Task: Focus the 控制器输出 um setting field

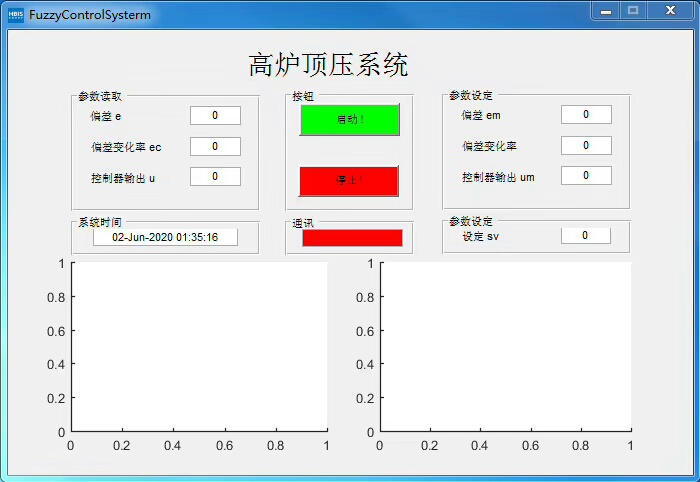Action: tap(586, 176)
